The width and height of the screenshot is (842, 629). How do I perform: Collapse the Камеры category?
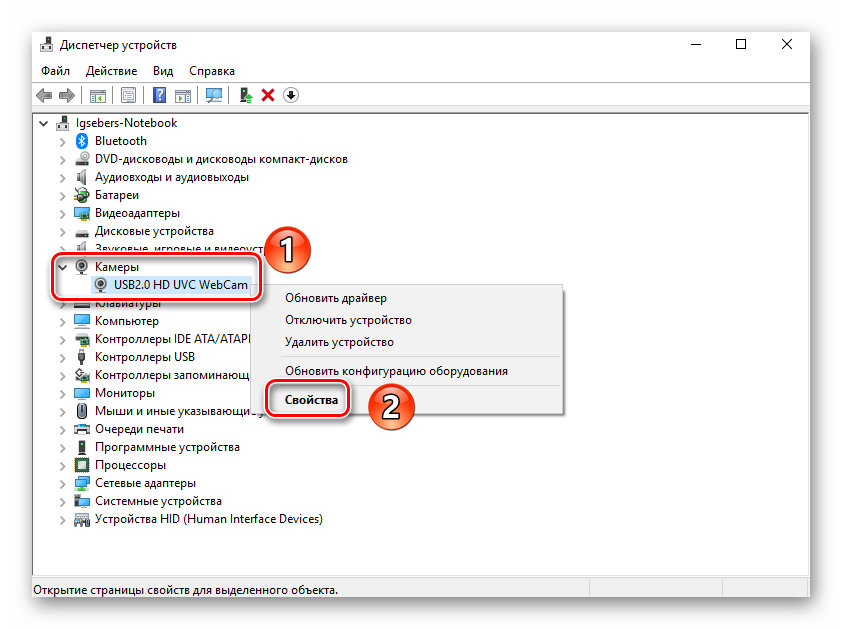click(x=63, y=267)
